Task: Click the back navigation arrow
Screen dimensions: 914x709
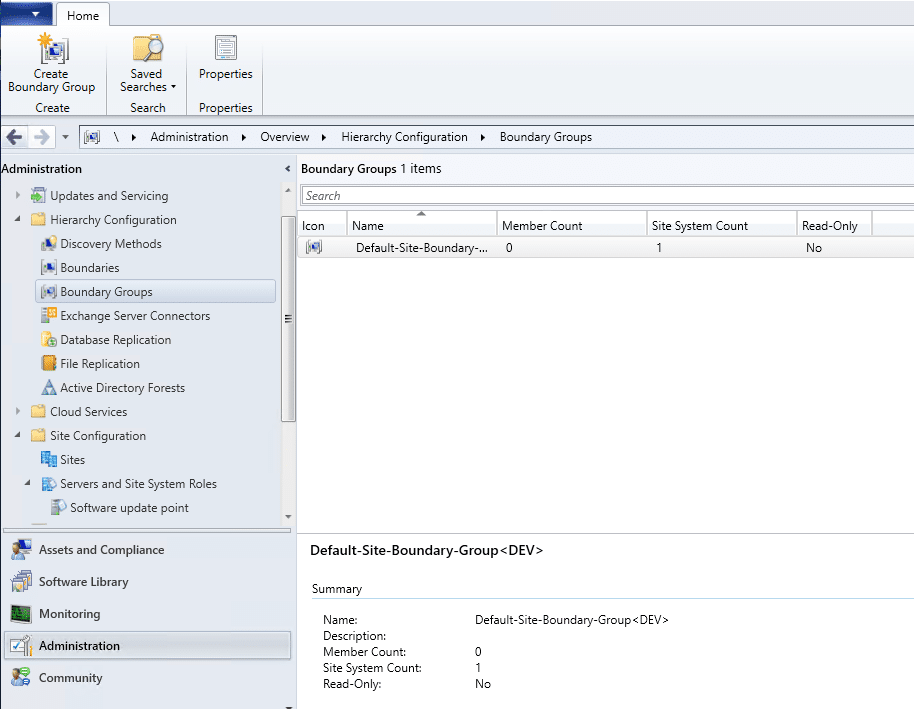Action: click(x=14, y=136)
